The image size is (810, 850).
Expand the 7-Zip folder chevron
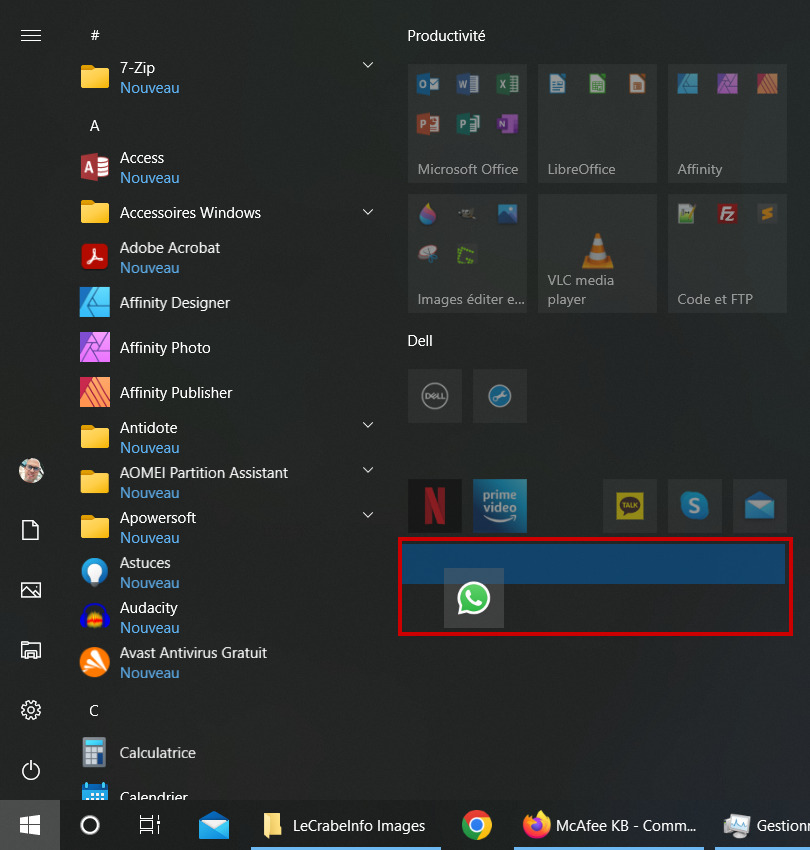(x=368, y=65)
